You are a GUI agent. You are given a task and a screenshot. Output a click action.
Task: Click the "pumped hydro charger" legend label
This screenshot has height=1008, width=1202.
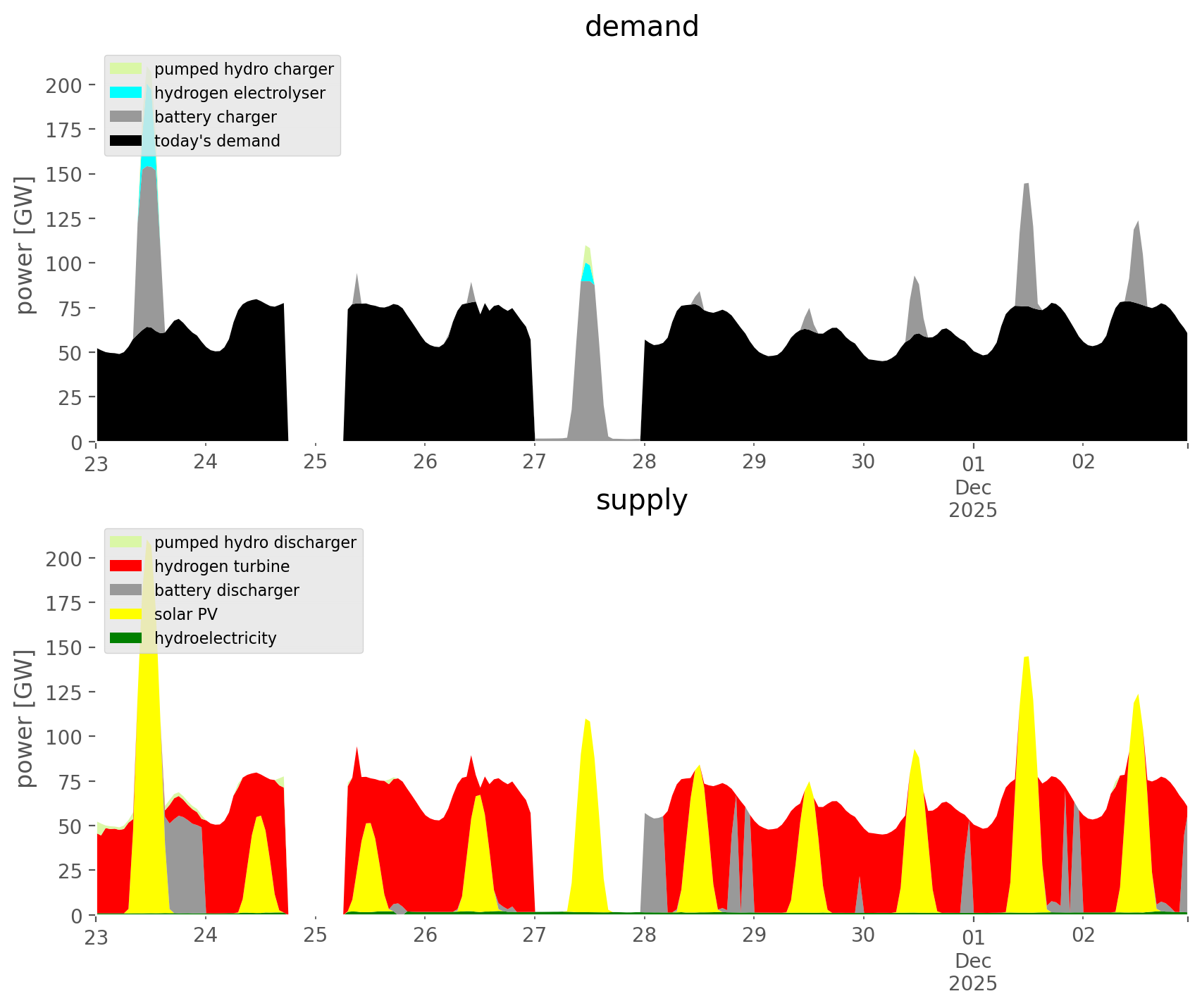coord(244,69)
